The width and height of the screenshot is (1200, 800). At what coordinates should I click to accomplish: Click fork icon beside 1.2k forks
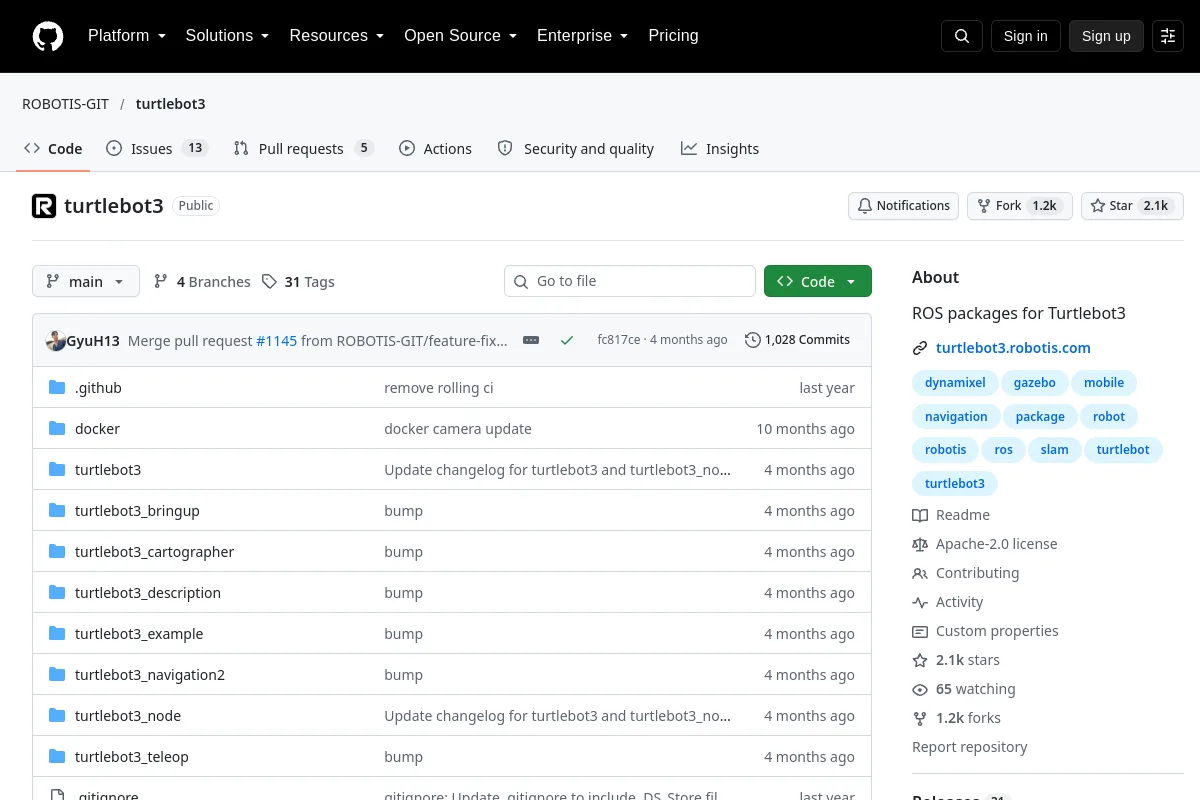tap(920, 719)
